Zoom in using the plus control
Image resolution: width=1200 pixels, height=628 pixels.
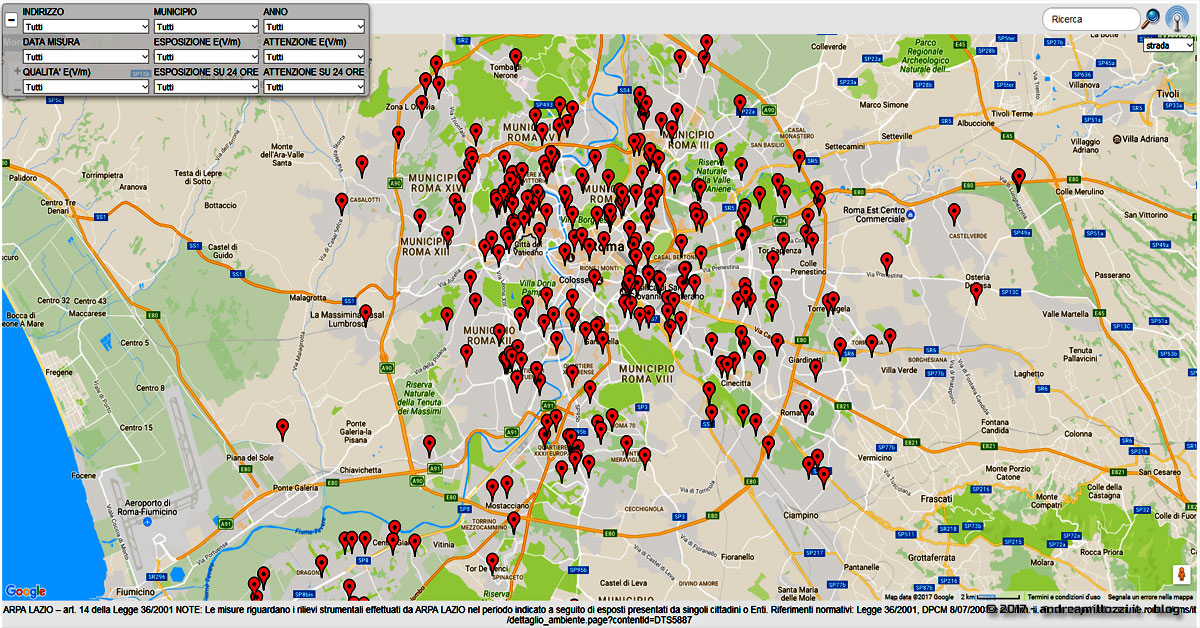point(16,71)
